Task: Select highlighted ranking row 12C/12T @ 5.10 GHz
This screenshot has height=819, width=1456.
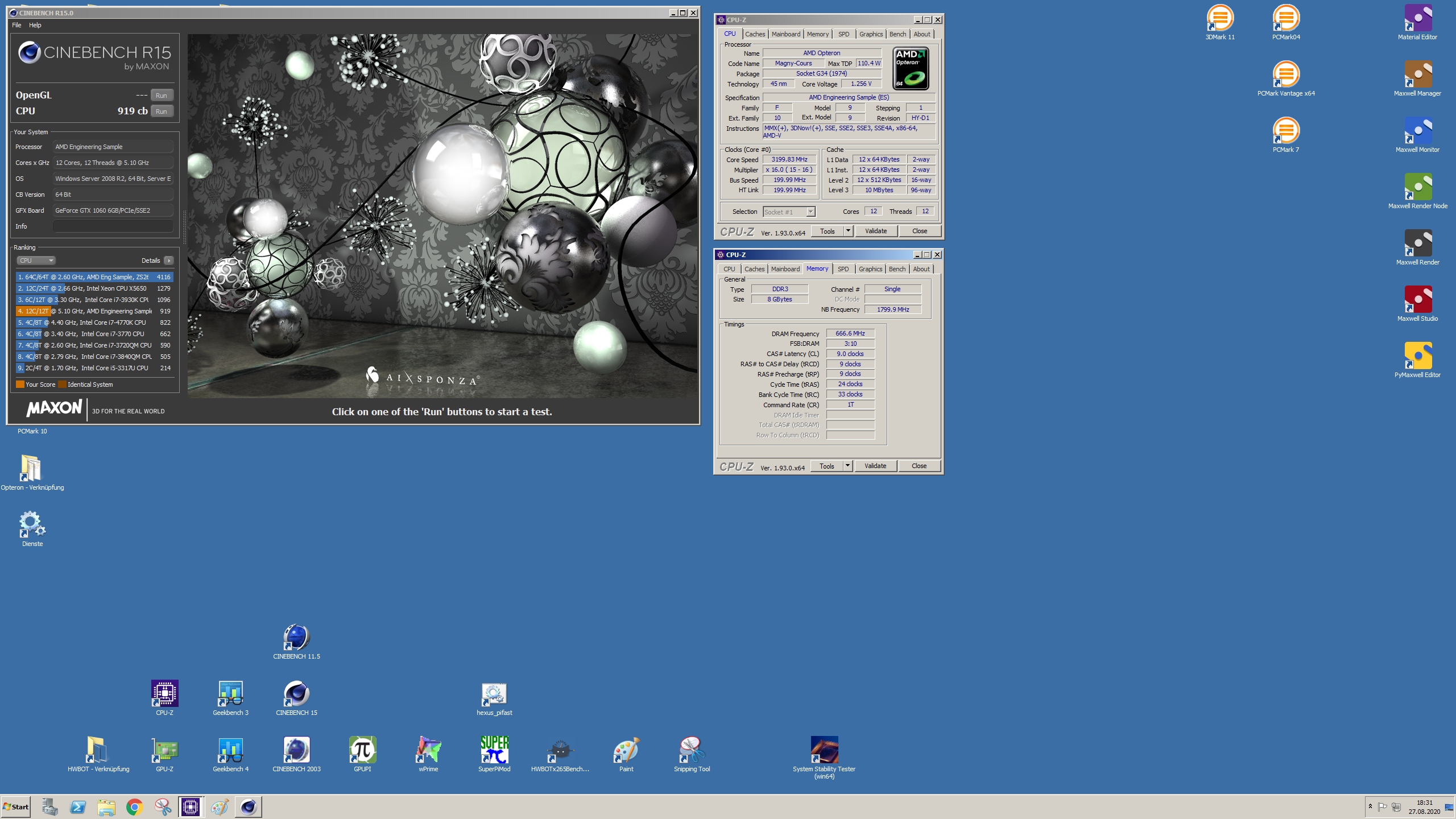Action: (x=94, y=311)
